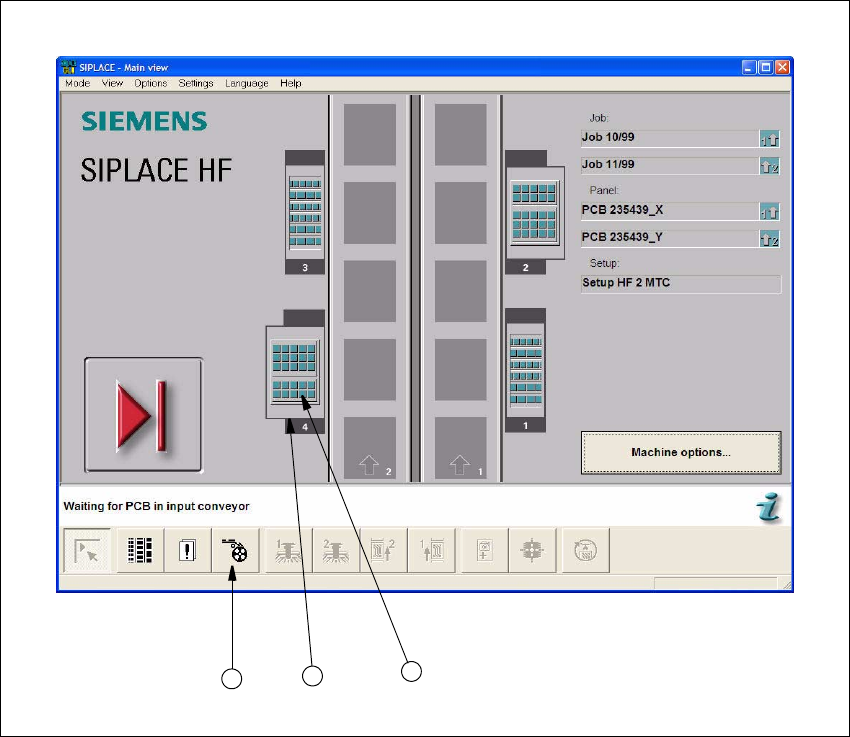Select feeder table location 1

point(525,368)
